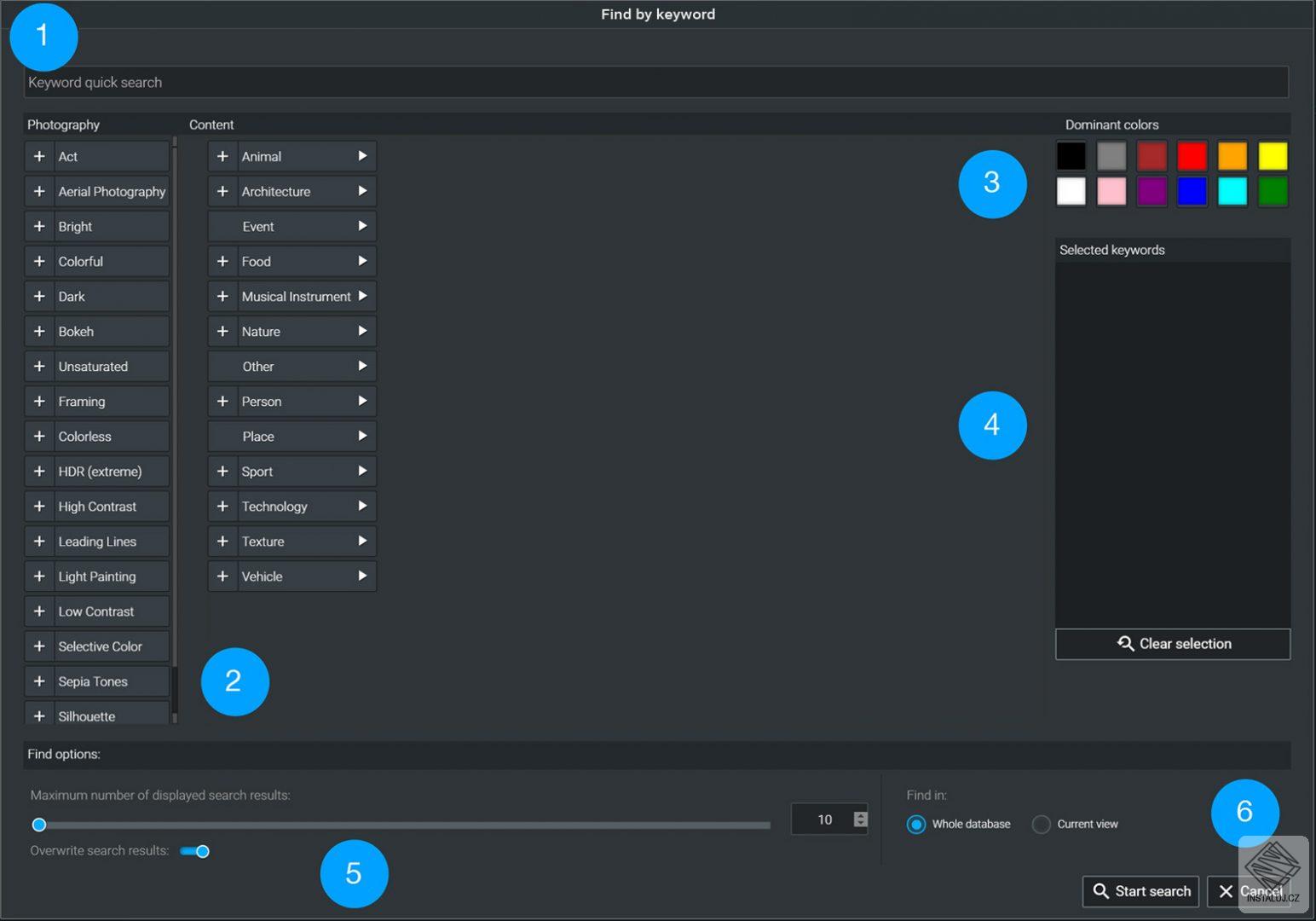Select Current view radio option
This screenshot has width=1316, height=921.
pos(1041,825)
